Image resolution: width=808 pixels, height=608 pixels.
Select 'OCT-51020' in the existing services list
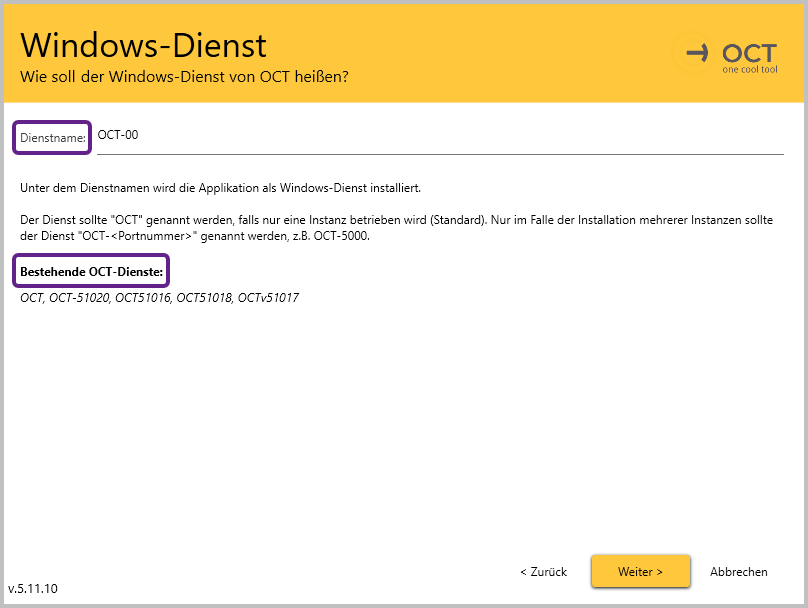(x=79, y=298)
